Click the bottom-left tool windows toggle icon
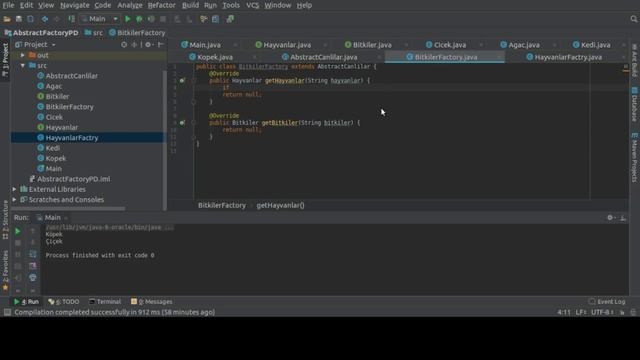 coord(7,312)
